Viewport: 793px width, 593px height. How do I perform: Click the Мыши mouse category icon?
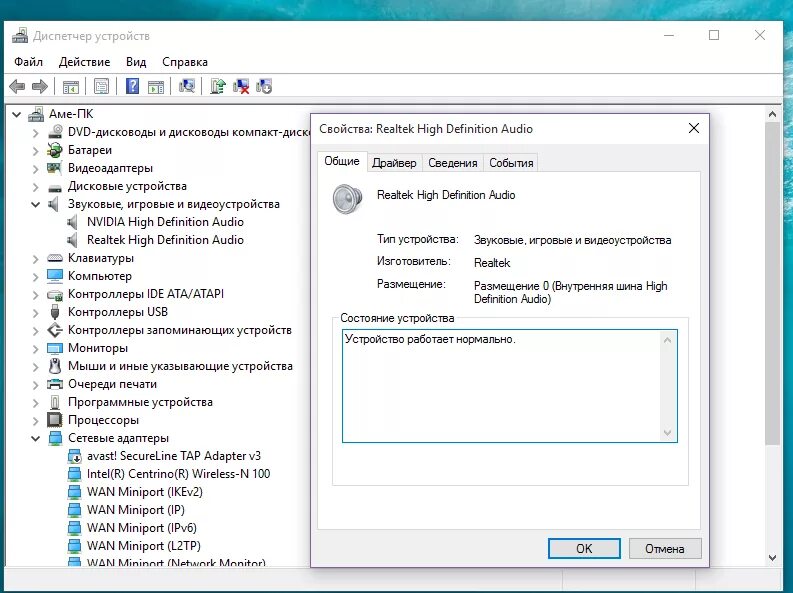click(x=55, y=366)
